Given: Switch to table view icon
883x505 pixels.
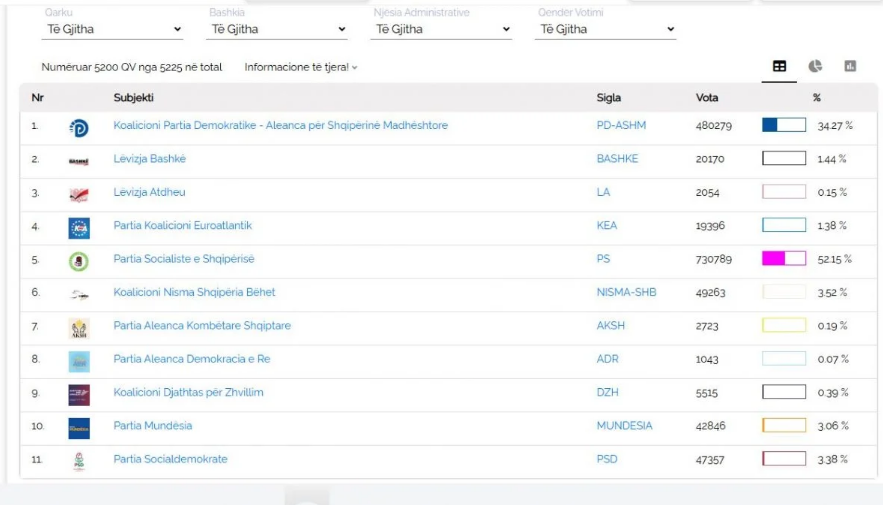Looking at the screenshot, I should pos(779,66).
